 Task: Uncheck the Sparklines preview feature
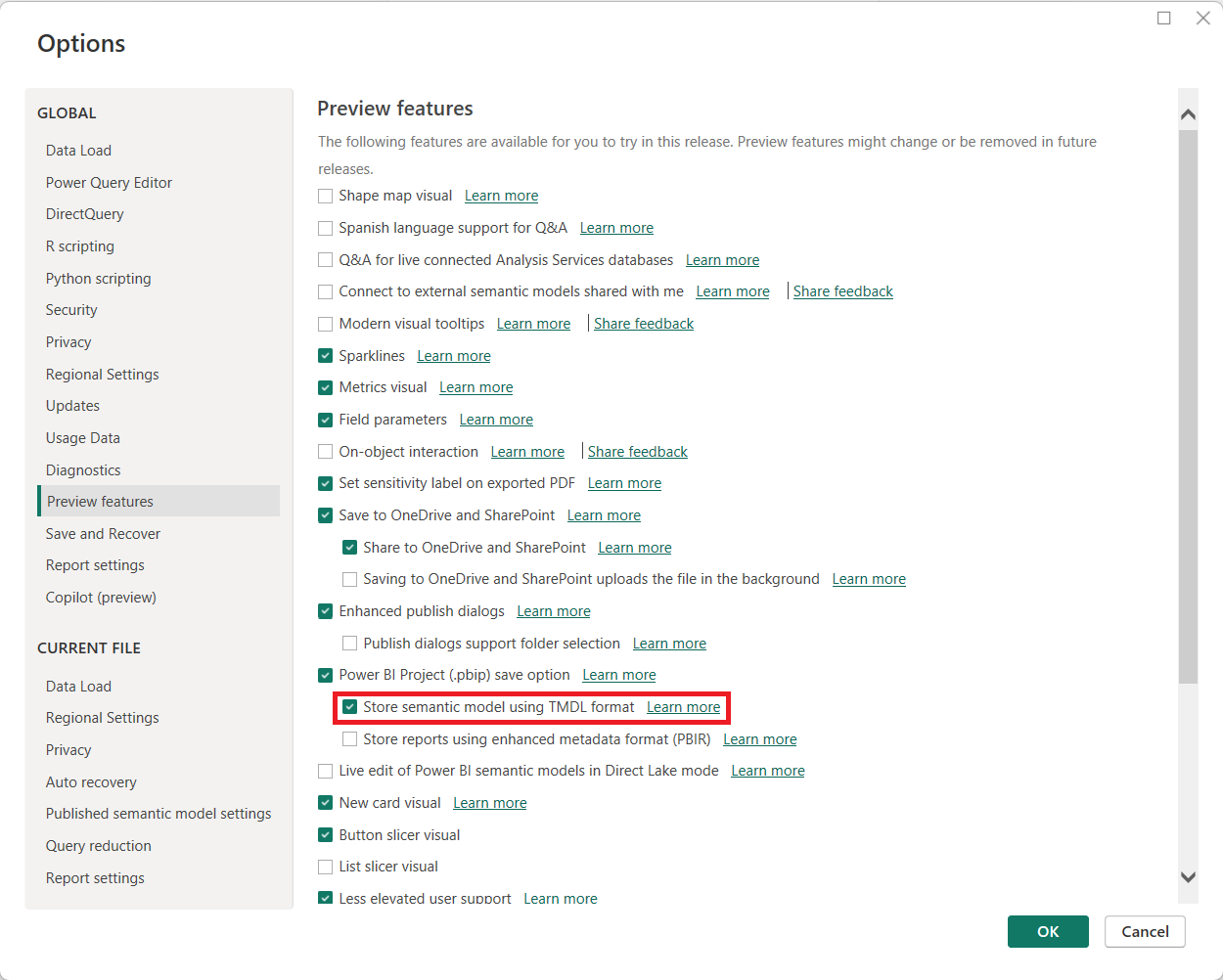326,356
